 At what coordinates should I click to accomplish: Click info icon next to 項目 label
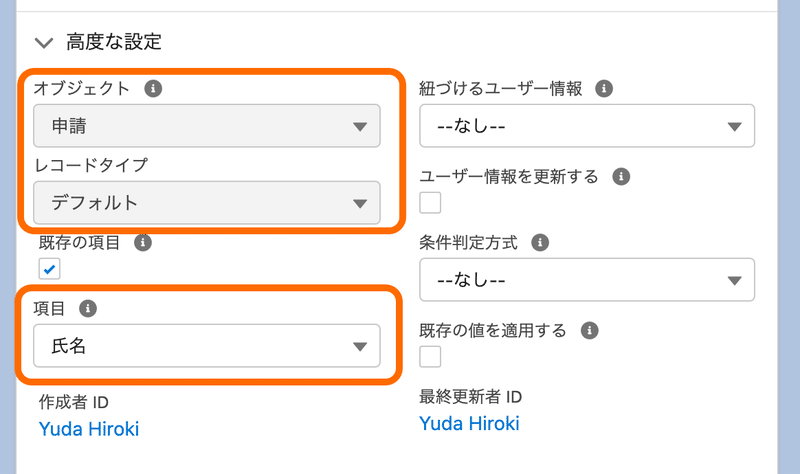pos(88,309)
